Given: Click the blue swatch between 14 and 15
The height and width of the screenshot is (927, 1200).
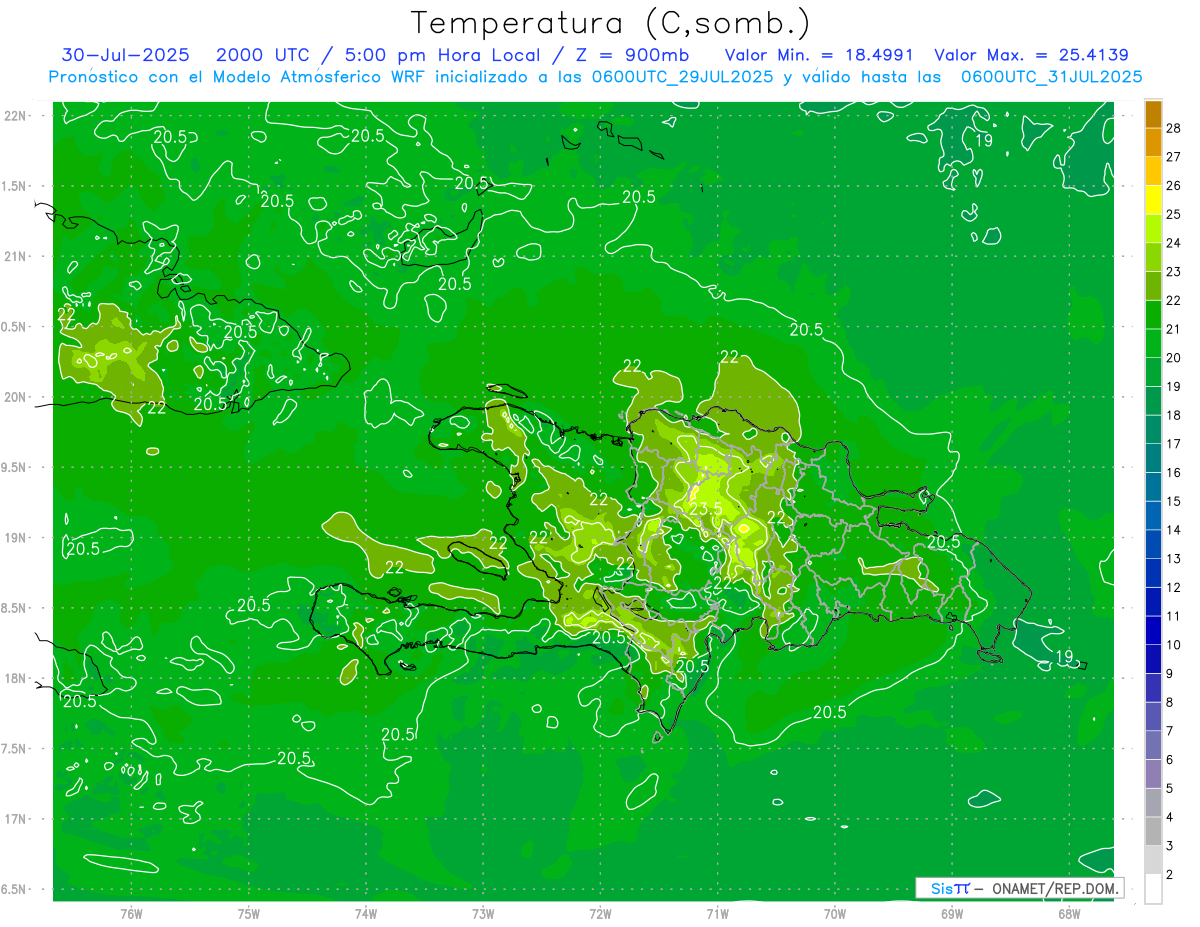Looking at the screenshot, I should (1153, 515).
